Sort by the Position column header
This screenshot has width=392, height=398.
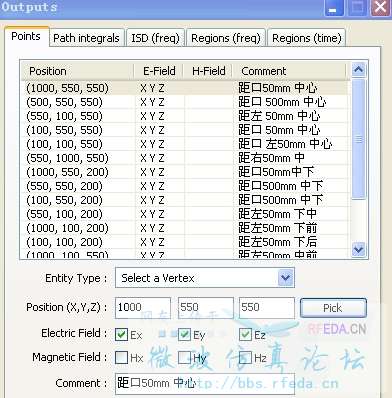point(77,71)
